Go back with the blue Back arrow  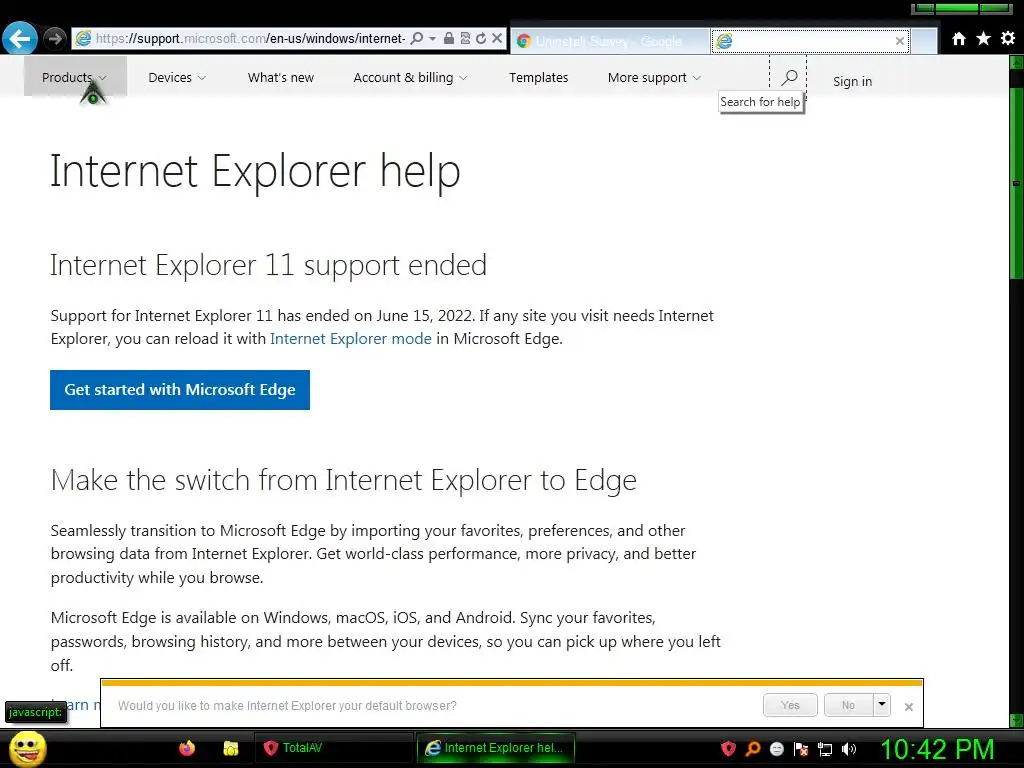click(20, 39)
